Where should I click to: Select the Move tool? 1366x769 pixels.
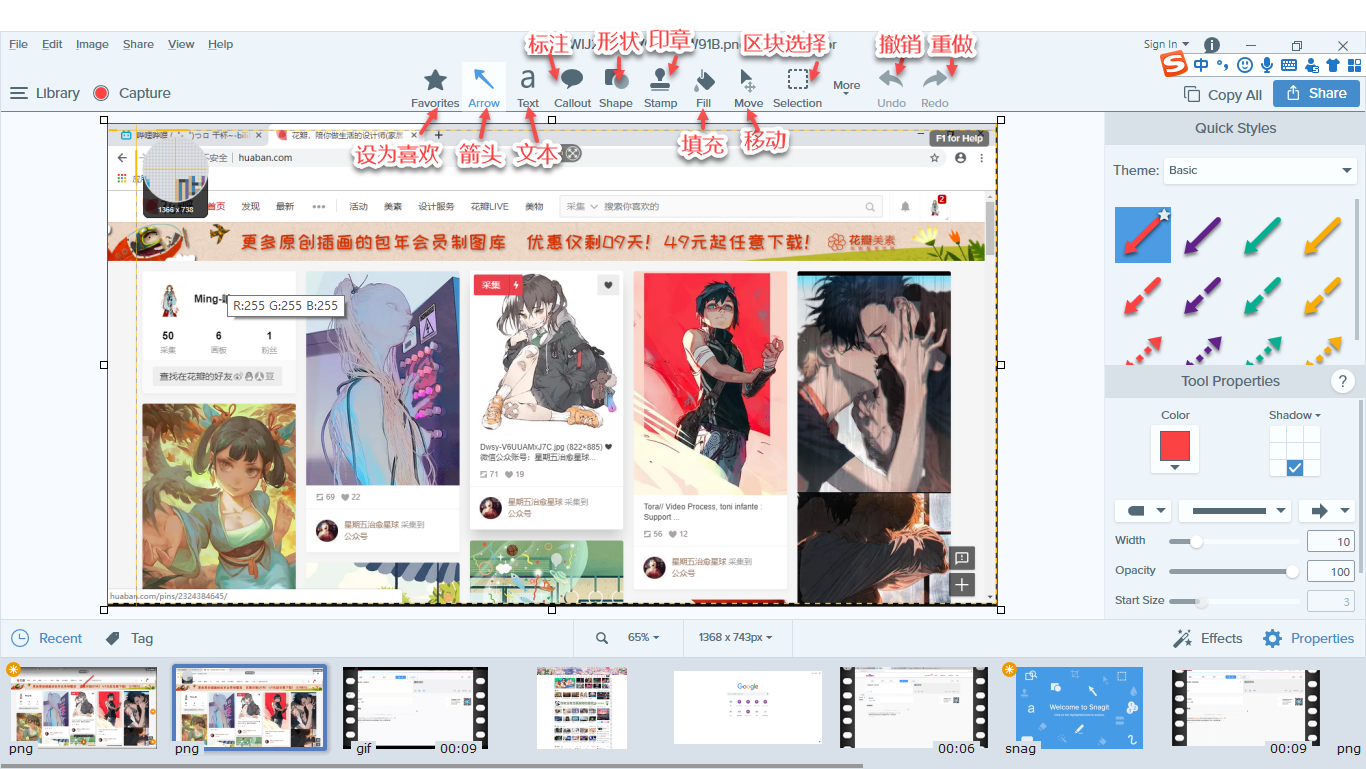pyautogui.click(x=748, y=88)
